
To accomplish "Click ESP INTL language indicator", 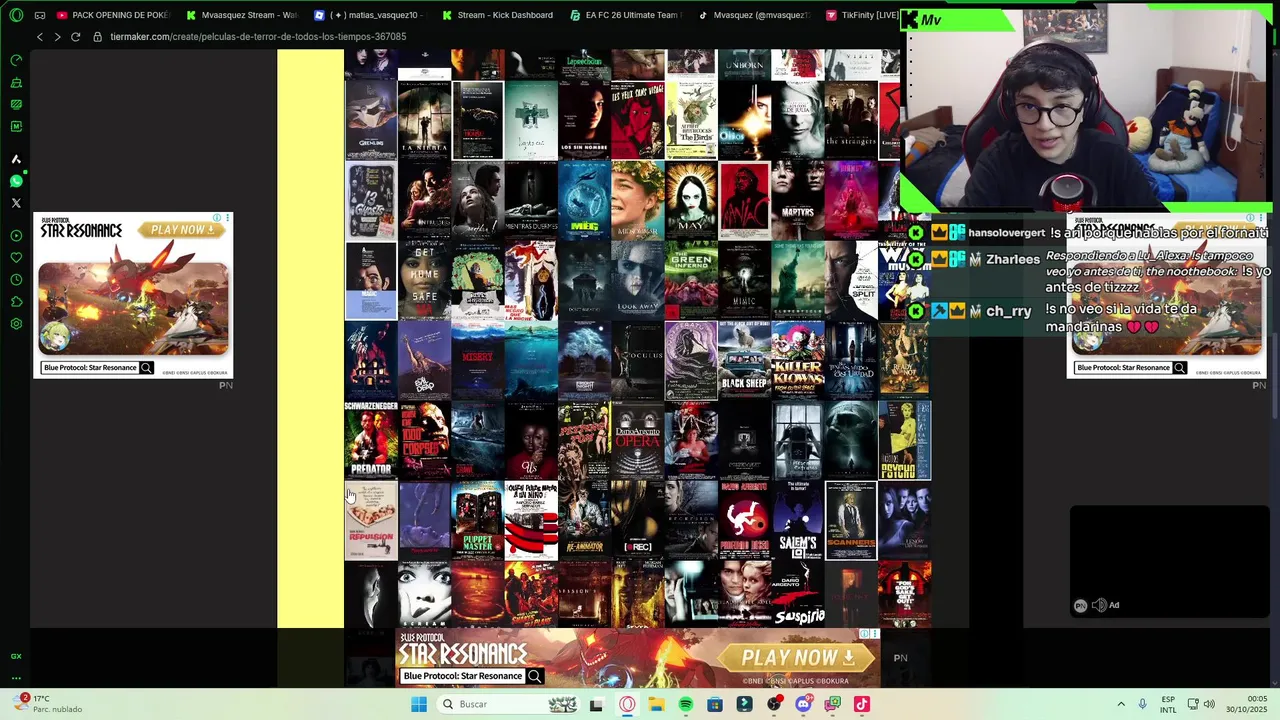I will tap(1168, 704).
